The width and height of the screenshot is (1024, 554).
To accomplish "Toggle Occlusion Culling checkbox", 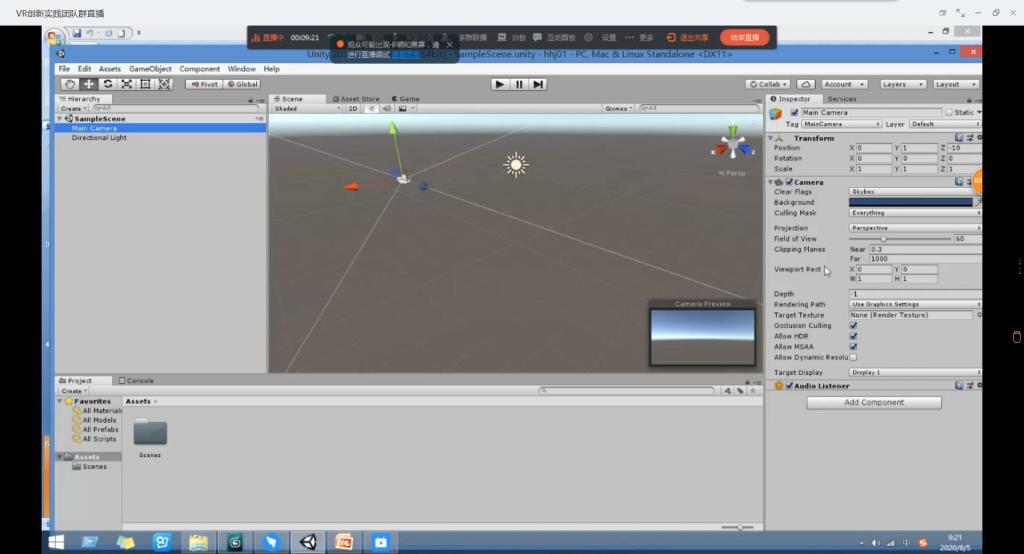I will coord(854,325).
